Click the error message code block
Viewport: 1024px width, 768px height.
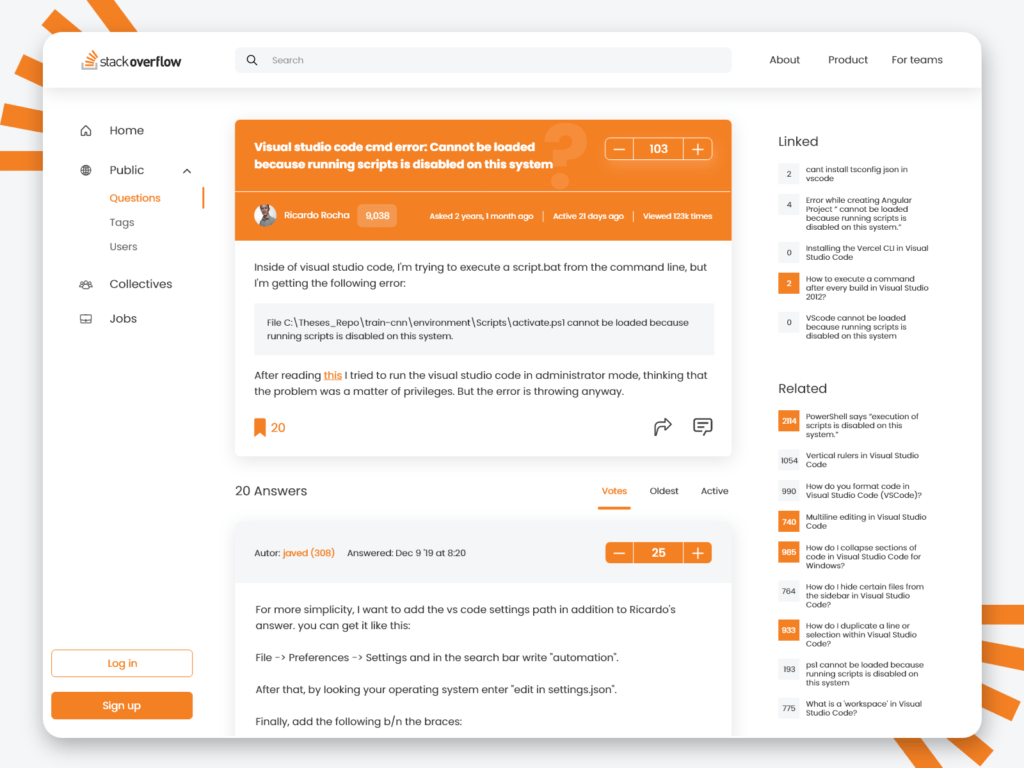coord(484,329)
